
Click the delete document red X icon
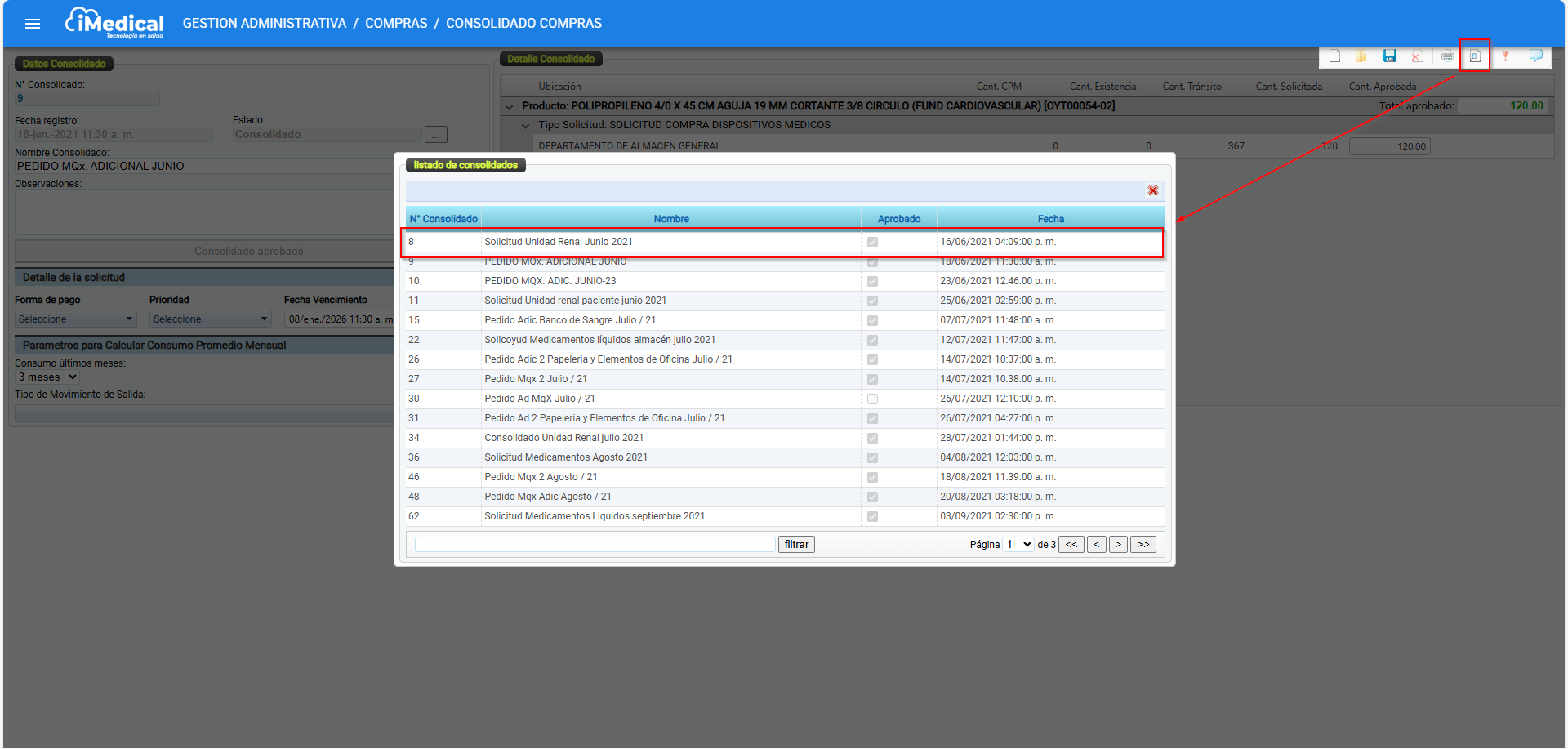click(x=1418, y=56)
